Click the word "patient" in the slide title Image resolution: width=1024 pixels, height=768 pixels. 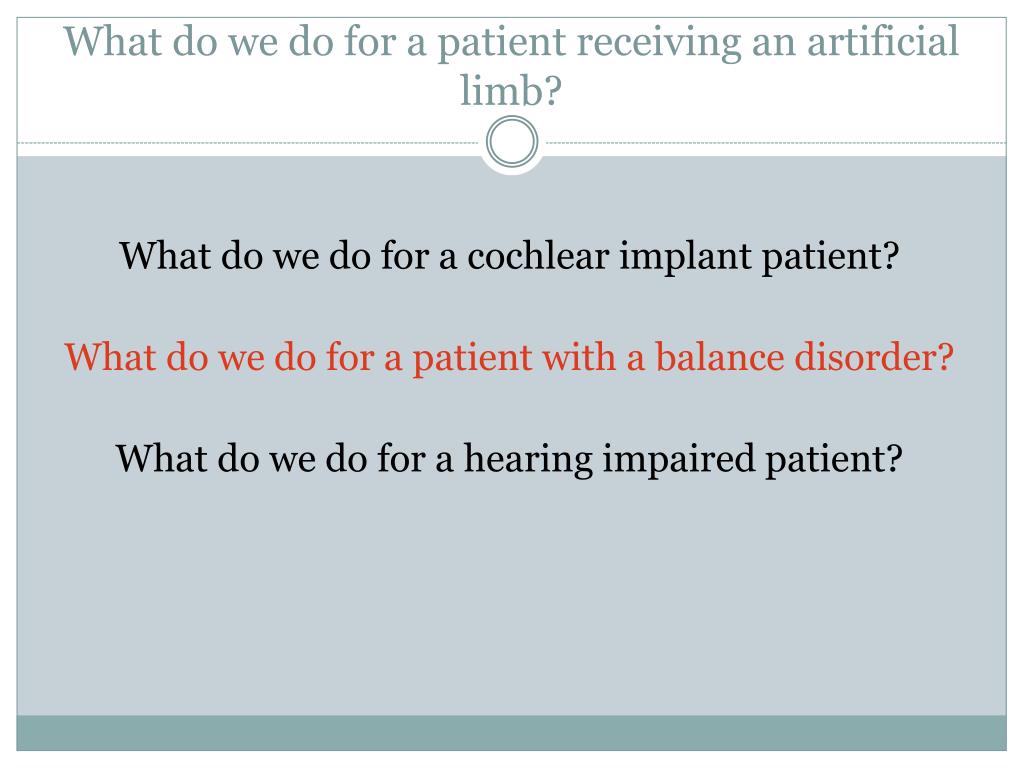[501, 43]
